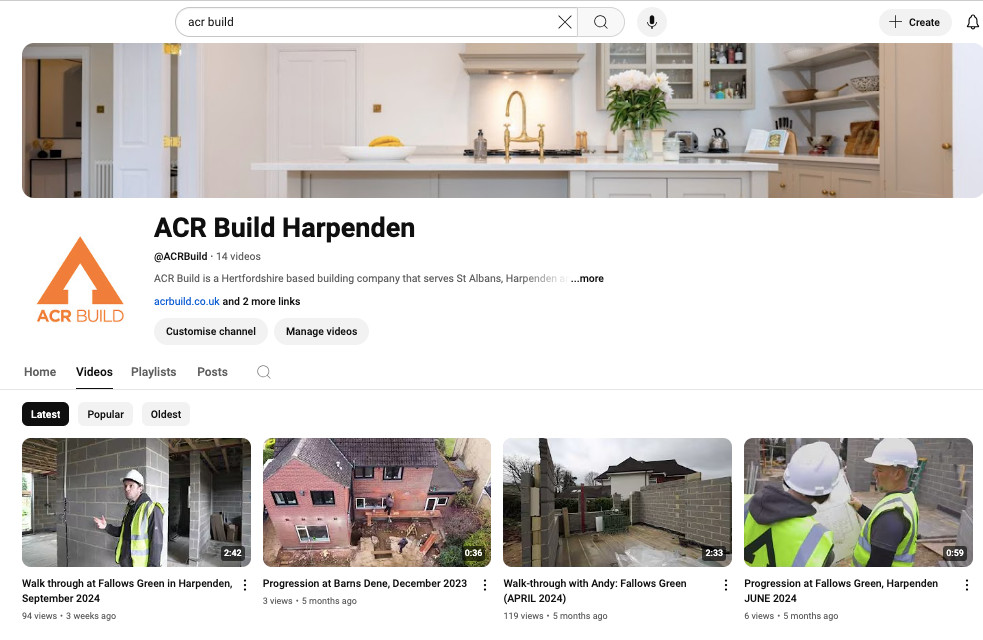Image resolution: width=983 pixels, height=640 pixels.
Task: Expand the channel description with '...more'
Action: [587, 278]
